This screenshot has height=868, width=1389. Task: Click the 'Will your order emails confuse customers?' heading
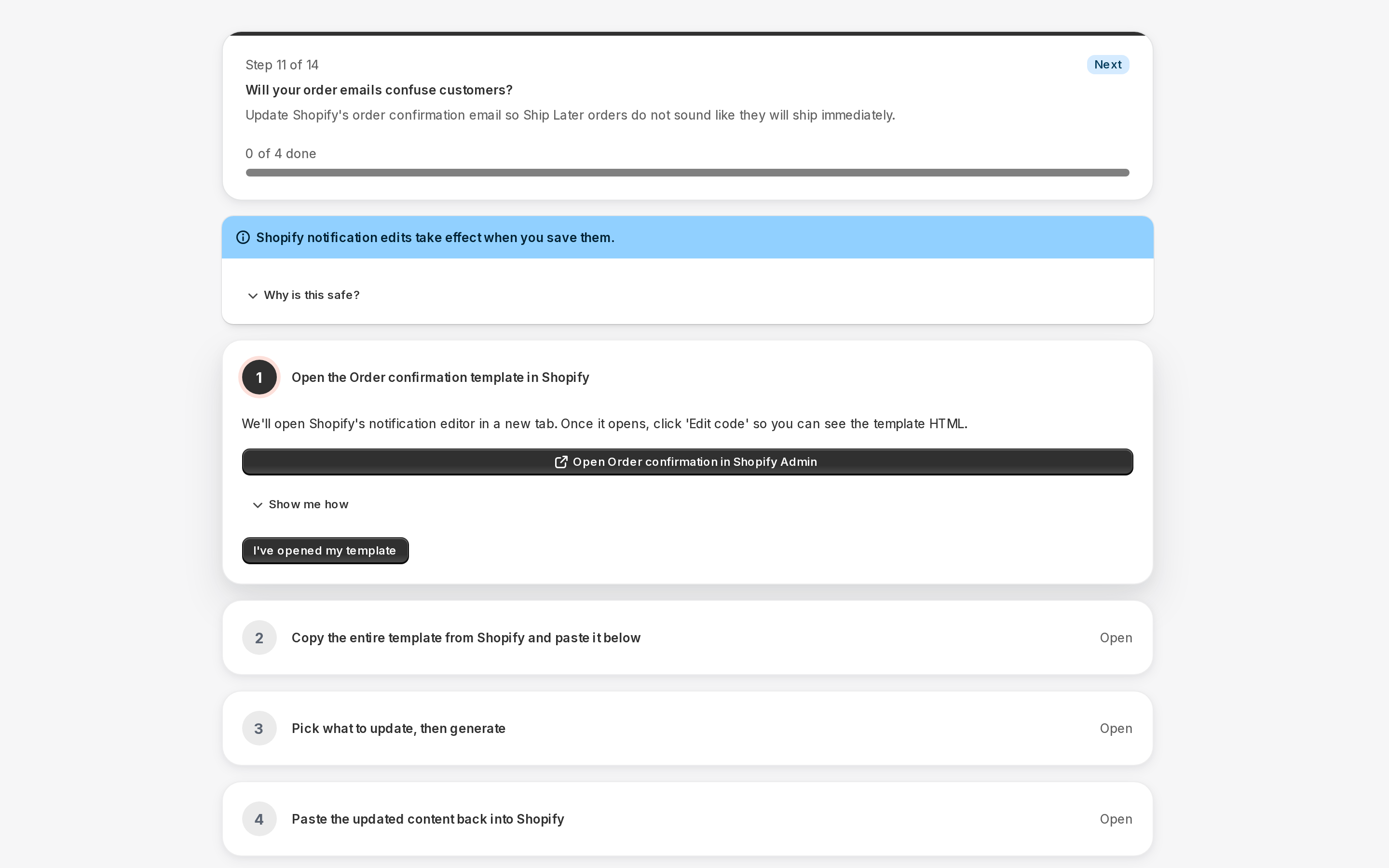click(x=379, y=90)
